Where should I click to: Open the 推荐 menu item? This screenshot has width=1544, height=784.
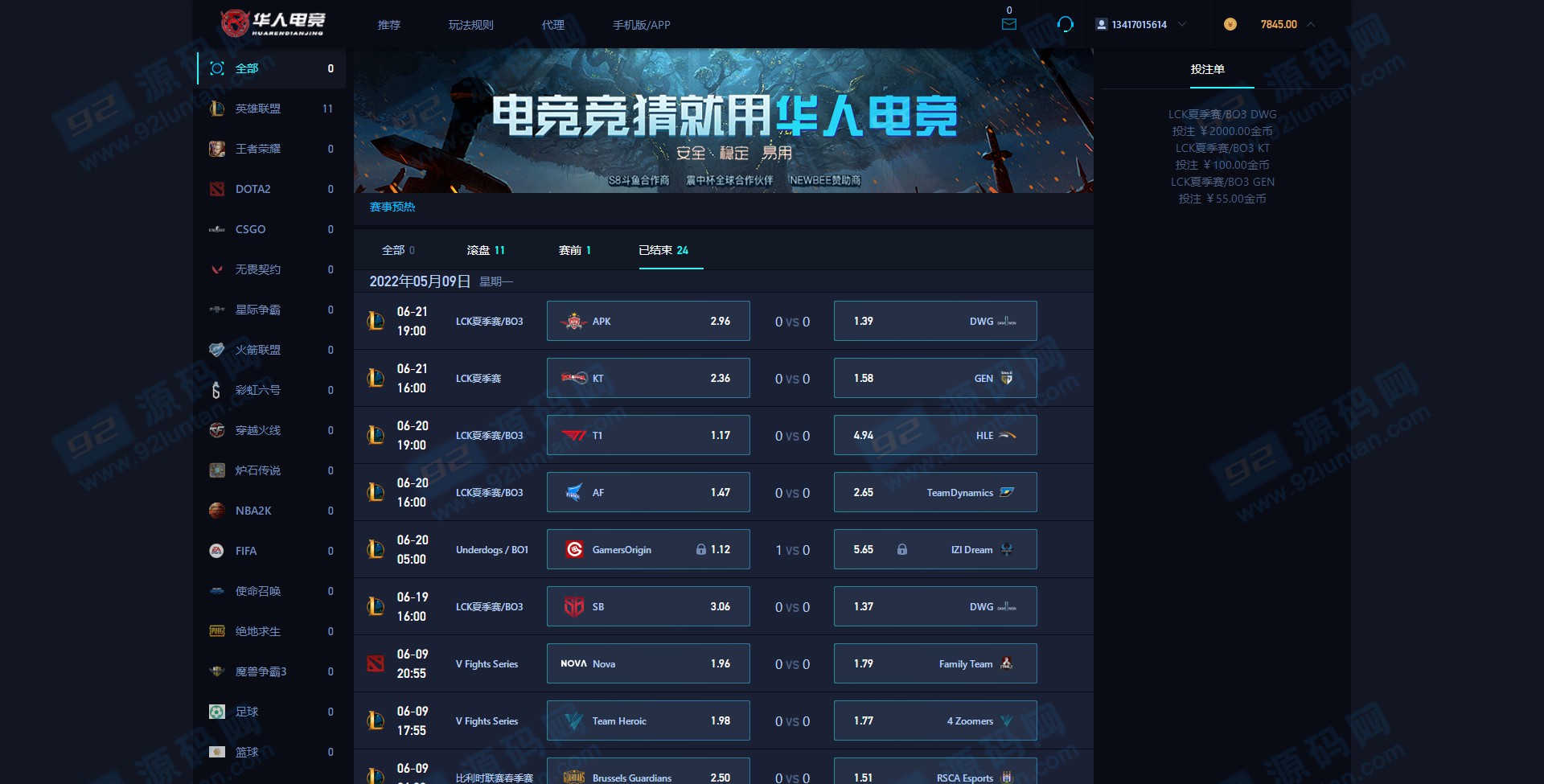coord(389,25)
